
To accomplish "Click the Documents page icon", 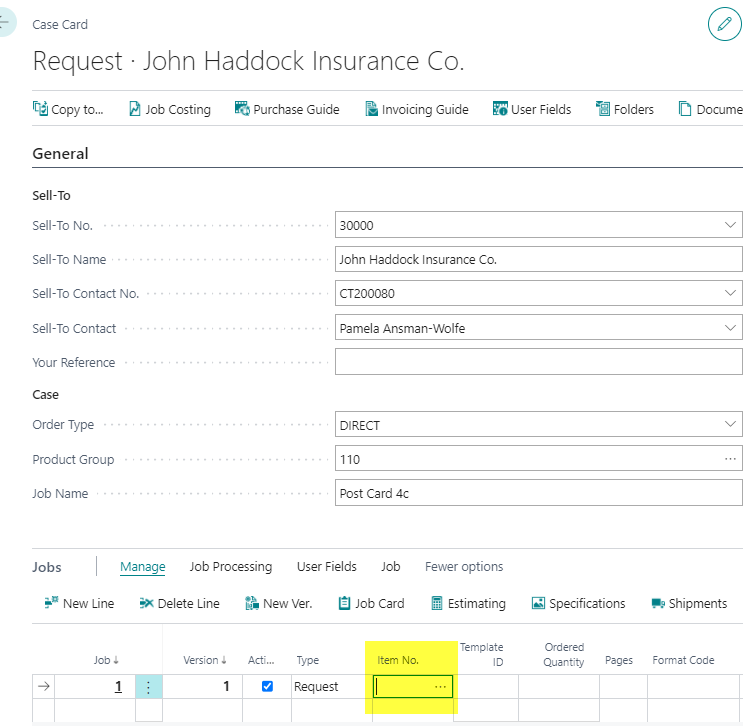I will [685, 109].
